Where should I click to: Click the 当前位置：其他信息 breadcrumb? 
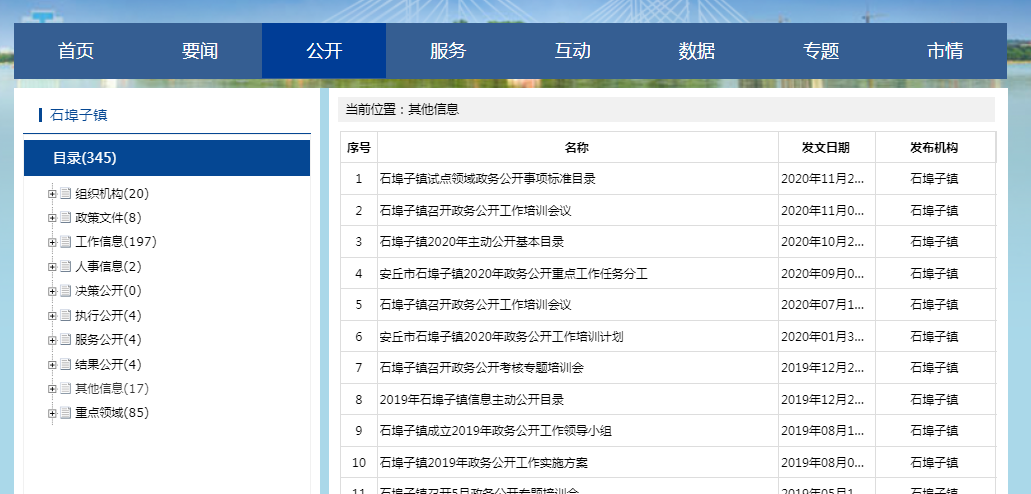[402, 109]
